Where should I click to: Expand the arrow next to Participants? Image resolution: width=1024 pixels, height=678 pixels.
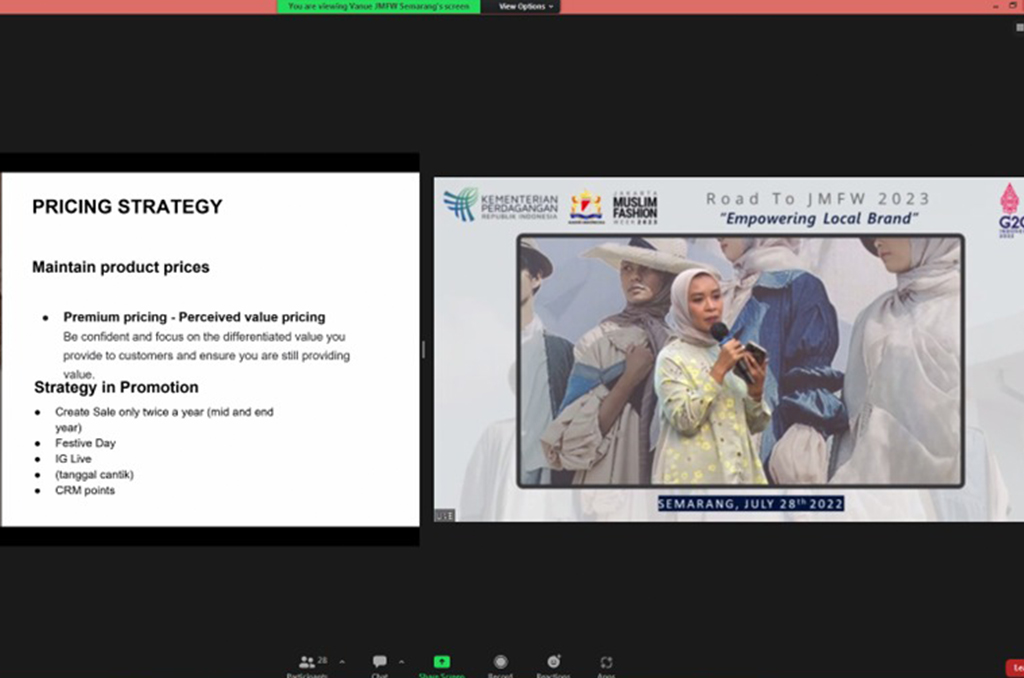[342, 662]
